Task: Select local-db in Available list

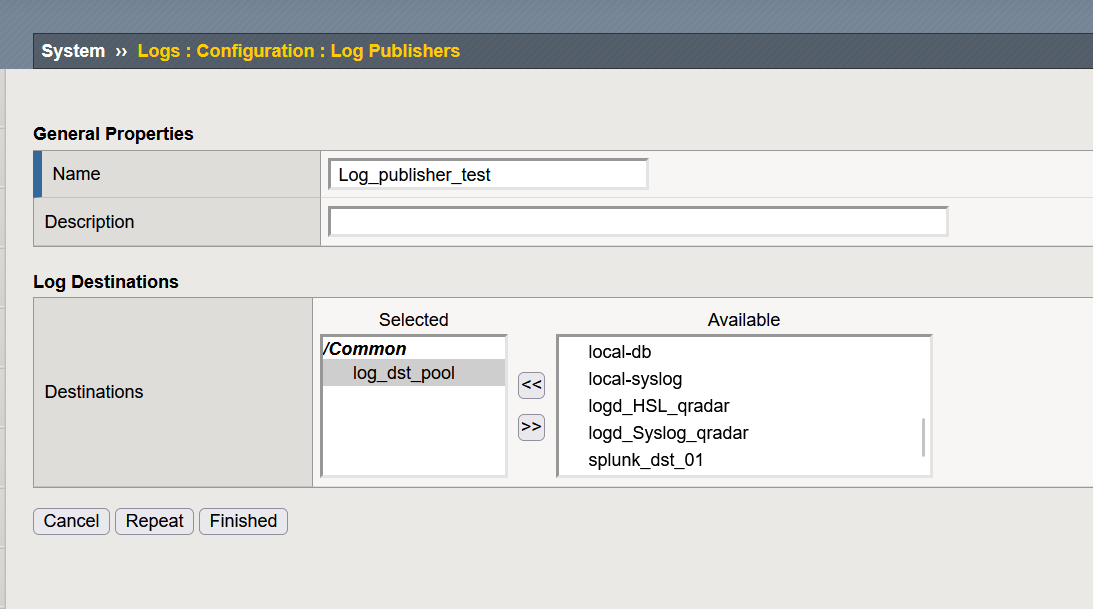Action: pyautogui.click(x=620, y=352)
